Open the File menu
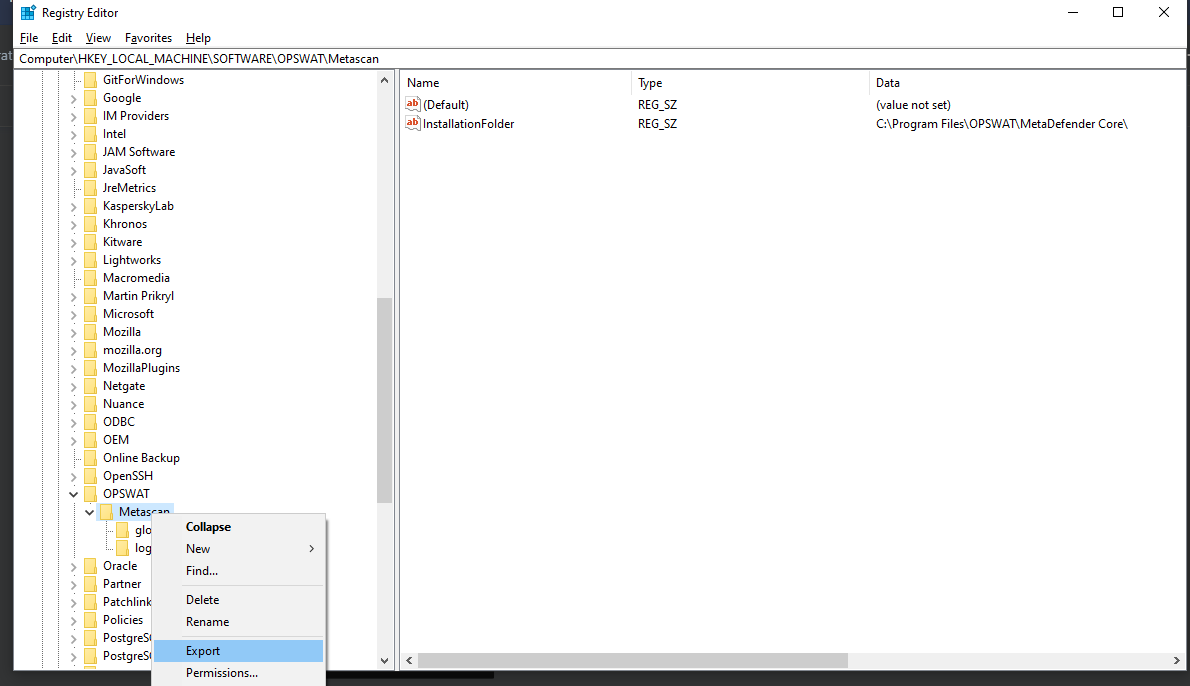 point(29,38)
